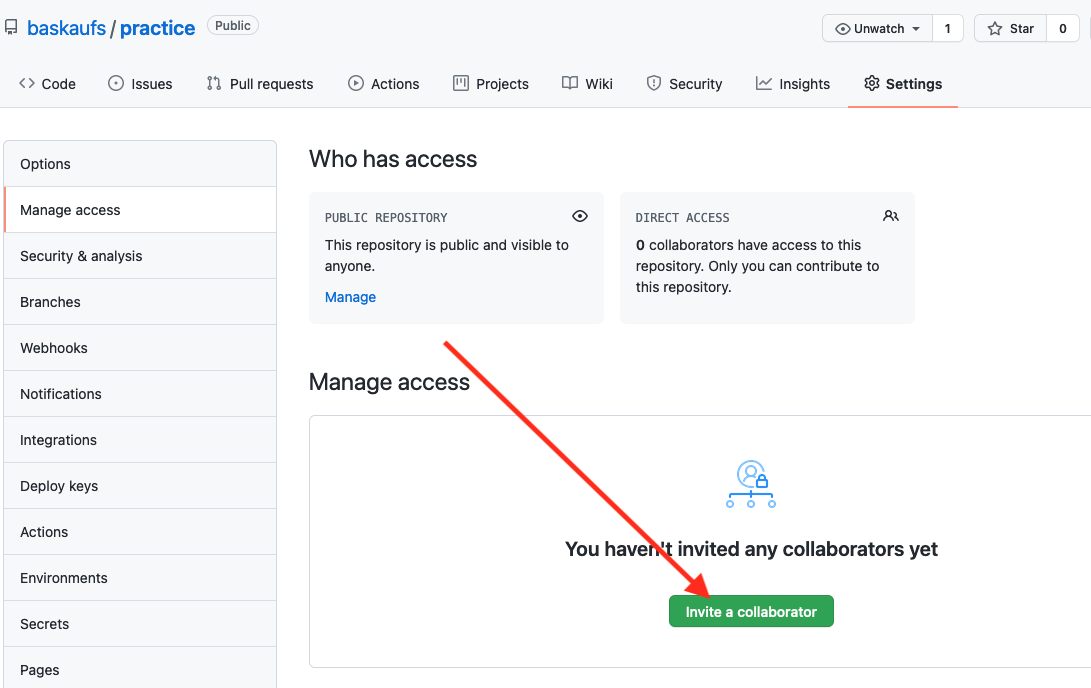Click Invite a collaborator button
Viewport: 1091px width, 688px height.
[x=751, y=611]
